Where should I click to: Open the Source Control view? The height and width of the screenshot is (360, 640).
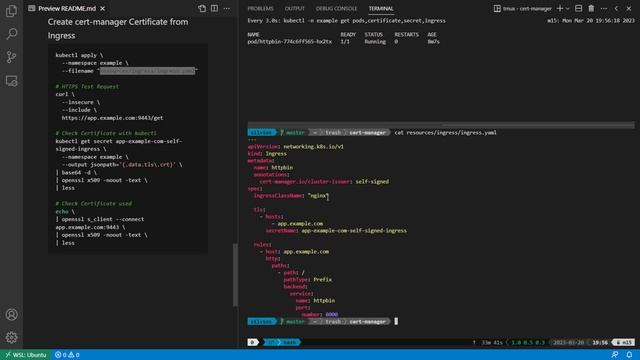pos(11,57)
